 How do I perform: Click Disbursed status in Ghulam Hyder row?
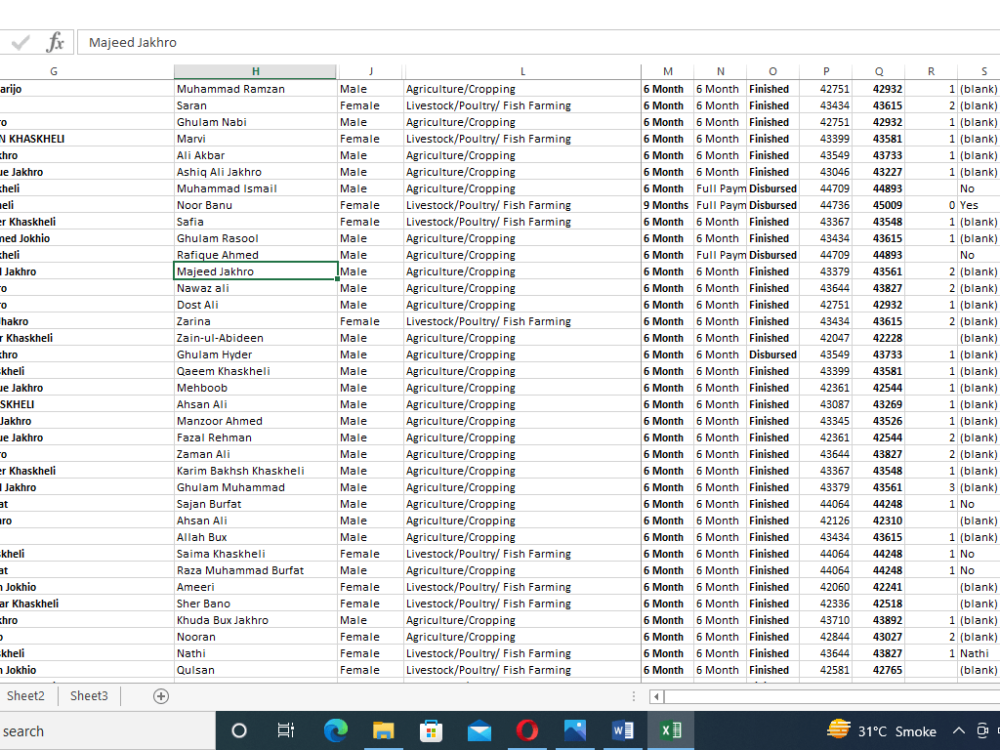(x=773, y=355)
